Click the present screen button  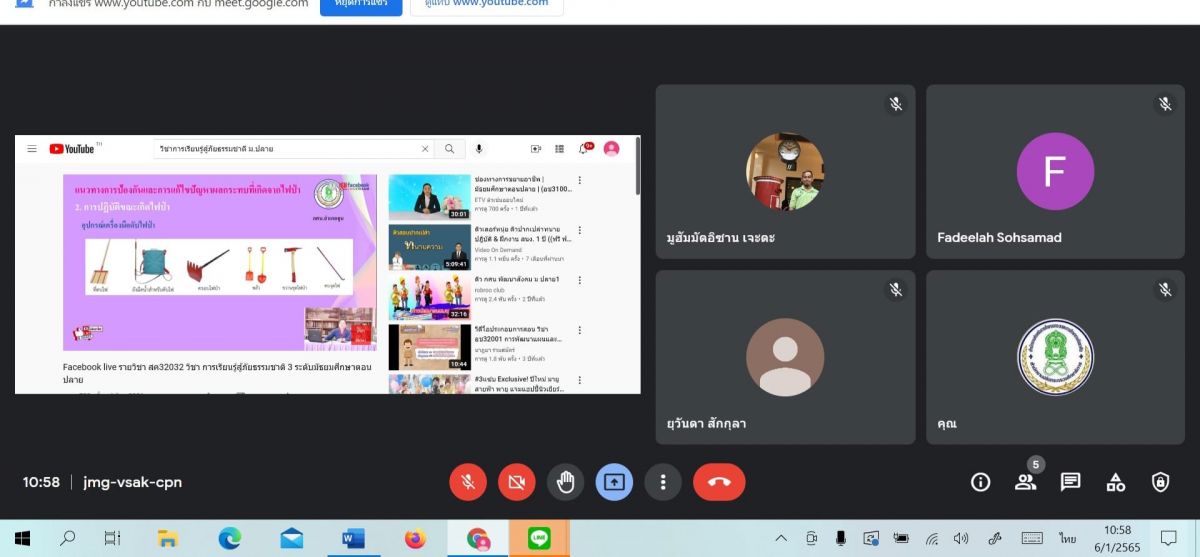point(614,482)
